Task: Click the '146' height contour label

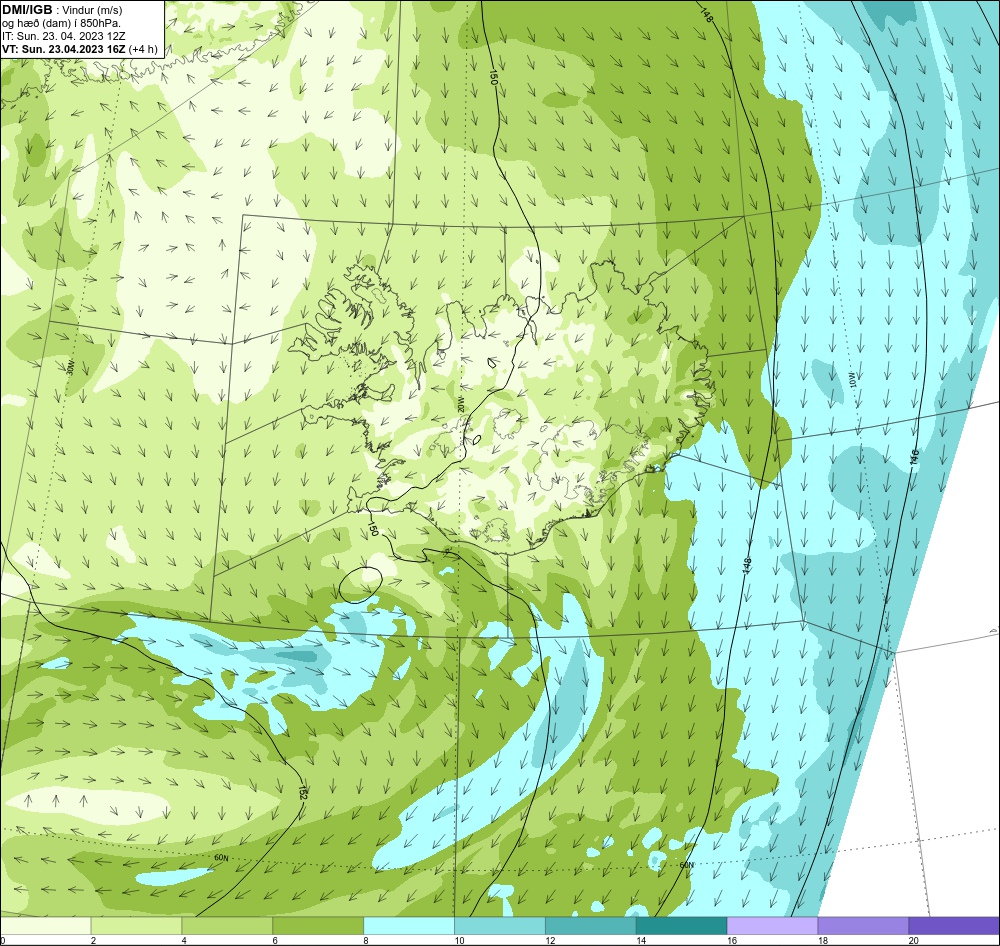Action: [915, 456]
